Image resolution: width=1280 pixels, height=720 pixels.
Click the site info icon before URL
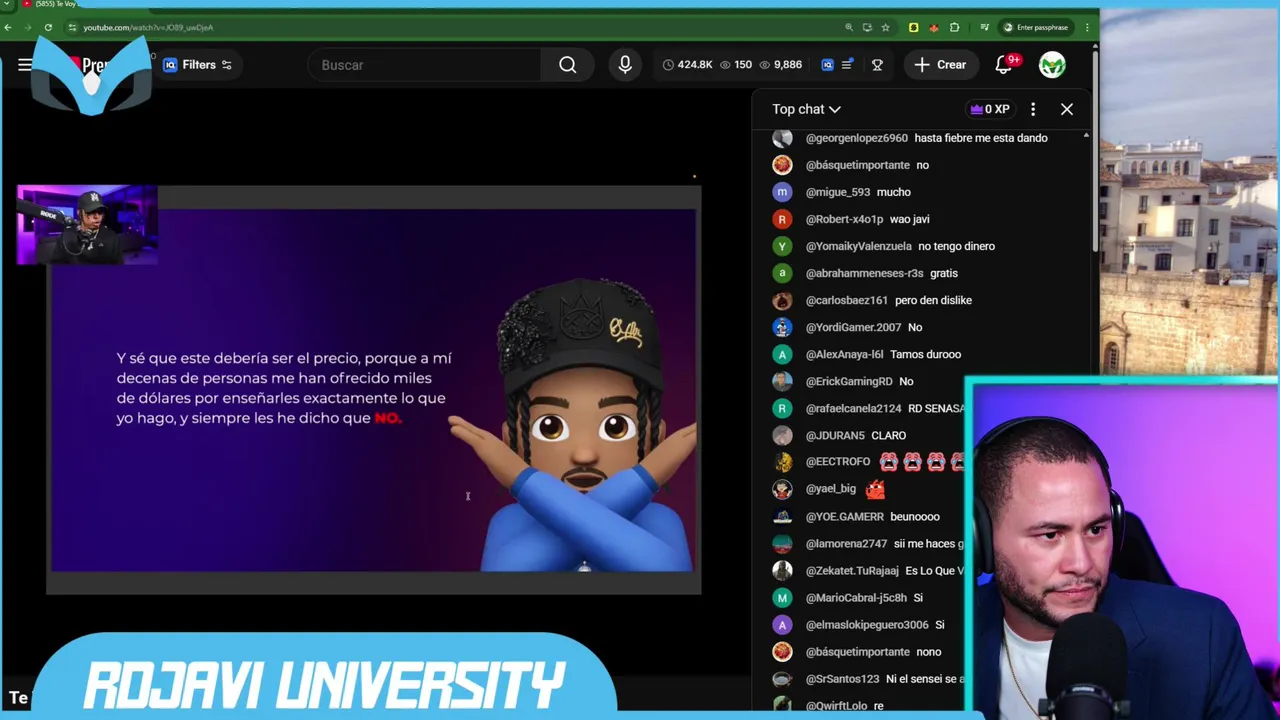coord(72,27)
